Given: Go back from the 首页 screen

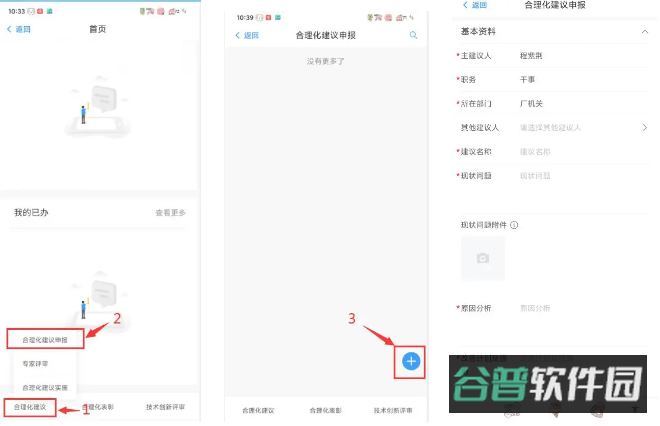Looking at the screenshot, I should [19, 29].
